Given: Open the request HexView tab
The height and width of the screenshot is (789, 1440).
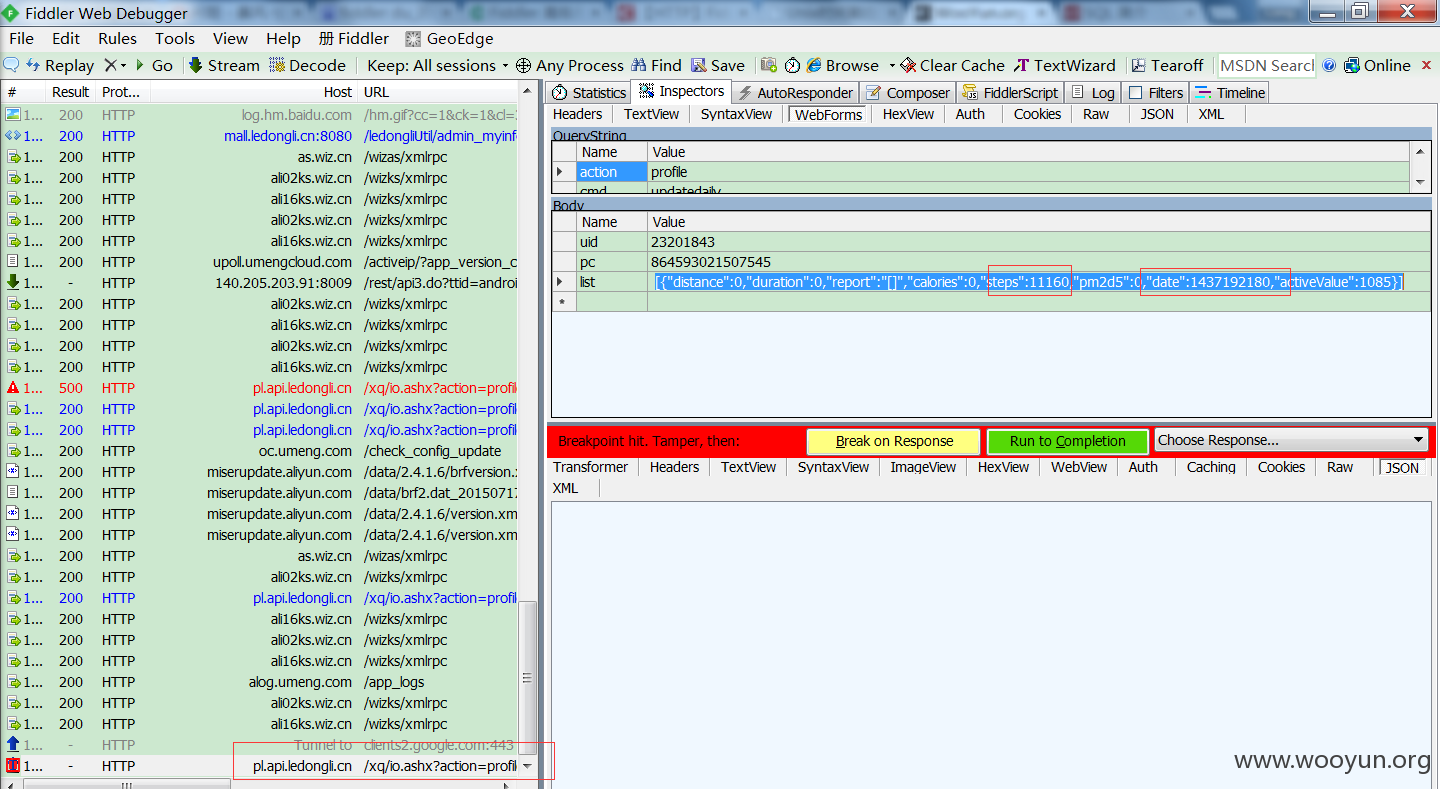Looking at the screenshot, I should [x=908, y=114].
